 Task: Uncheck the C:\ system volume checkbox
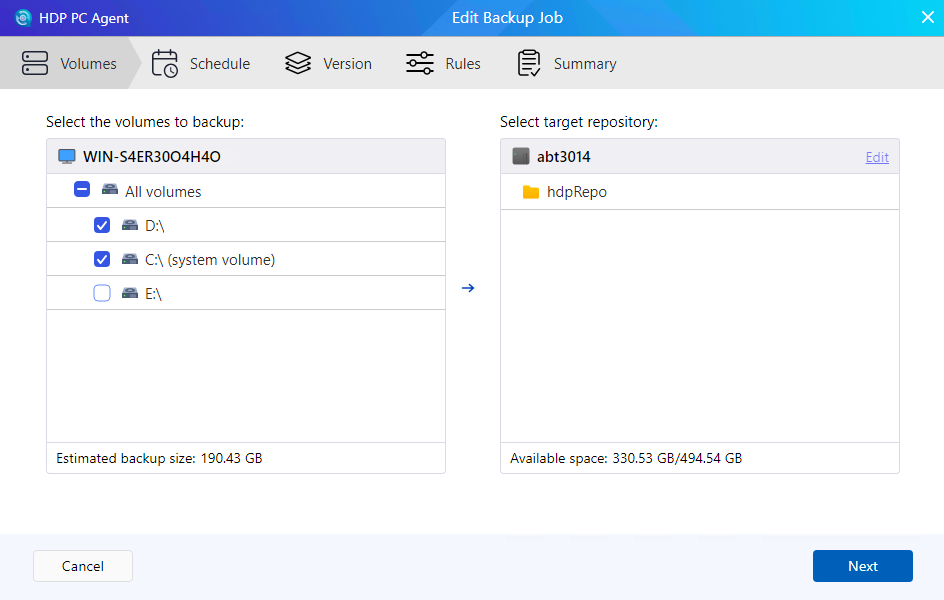pos(102,259)
